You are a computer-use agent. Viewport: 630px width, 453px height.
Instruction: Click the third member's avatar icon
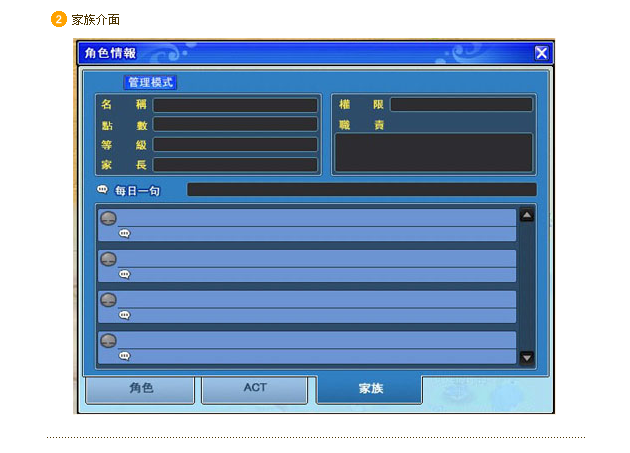(109, 300)
